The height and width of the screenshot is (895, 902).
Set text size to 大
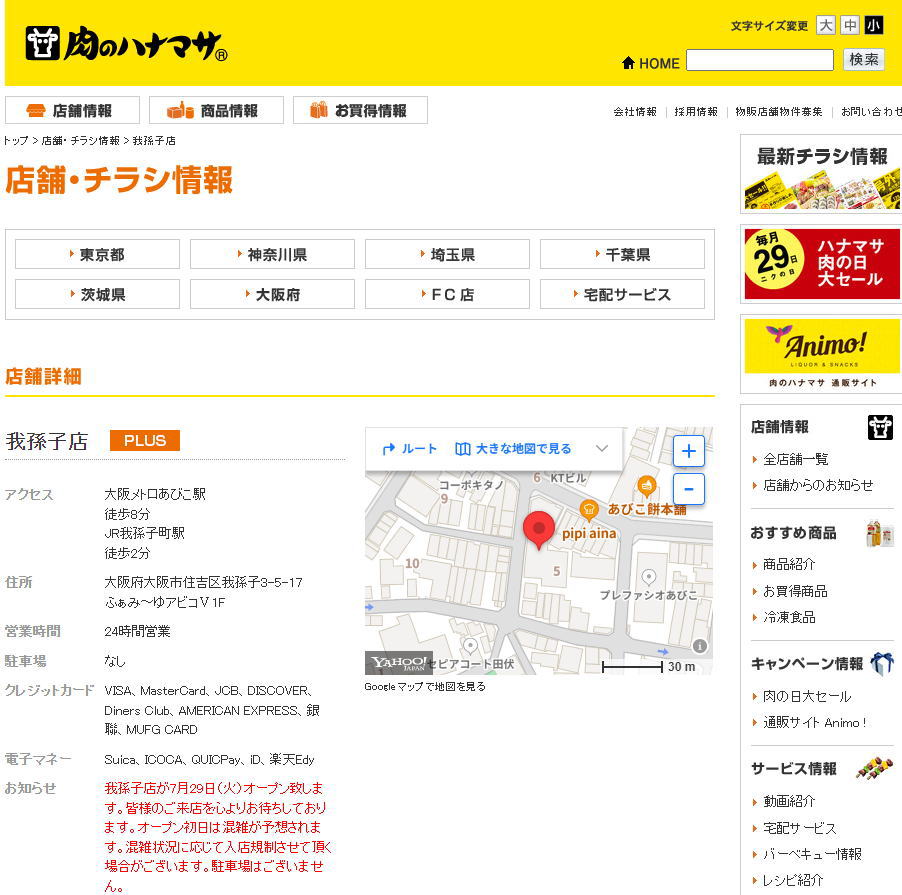pos(825,25)
